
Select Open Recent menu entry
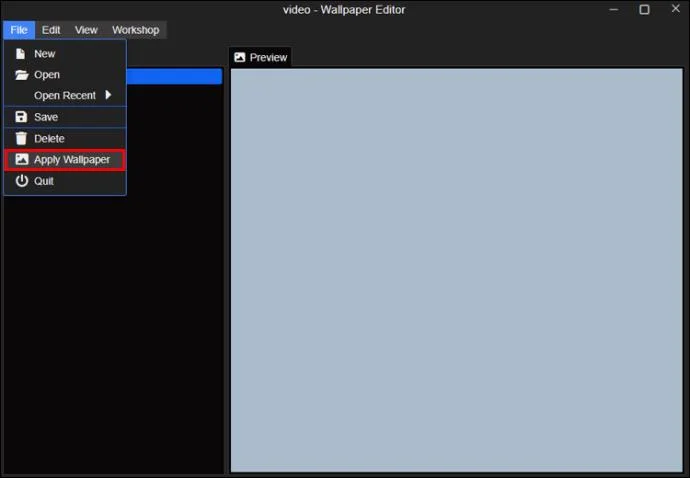click(65, 96)
